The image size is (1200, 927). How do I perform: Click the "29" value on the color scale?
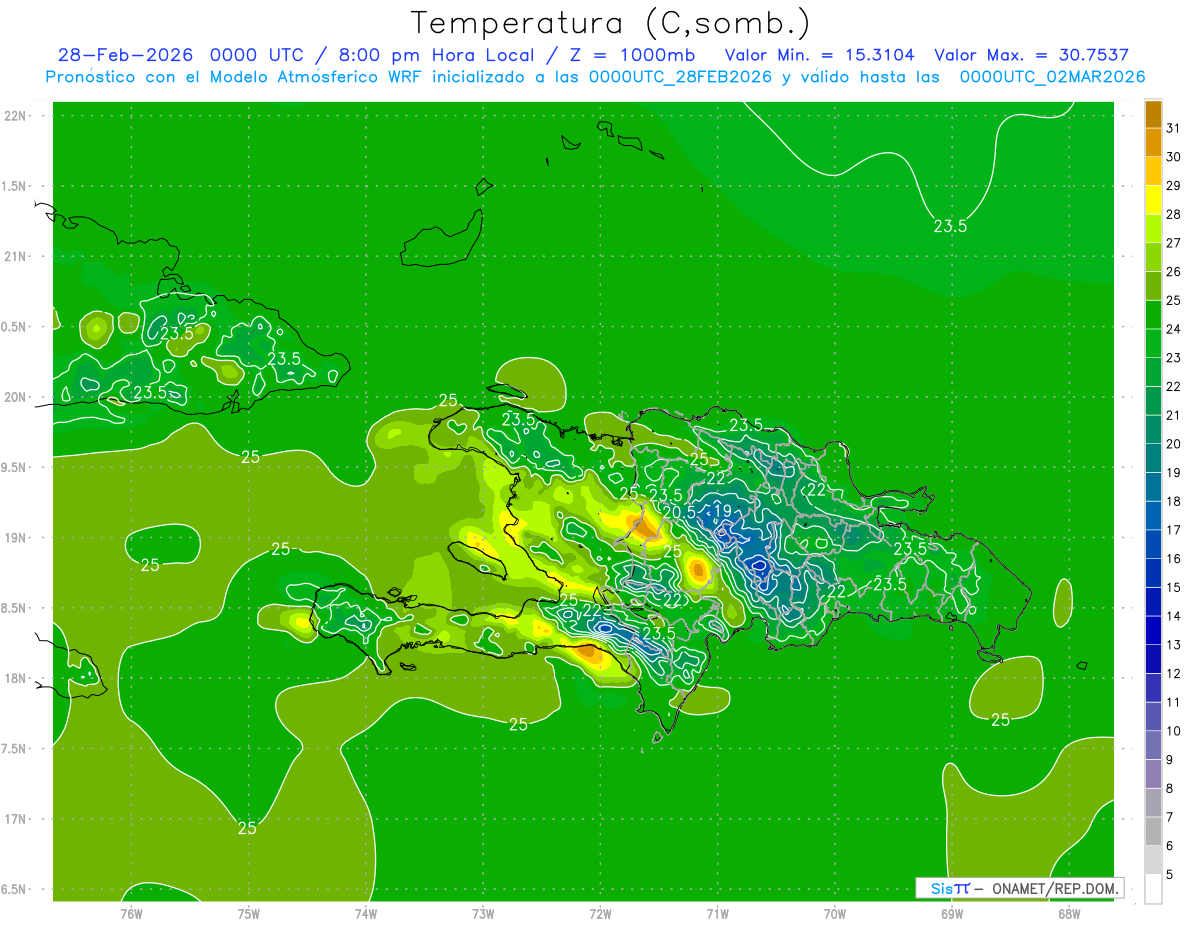pyautogui.click(x=1174, y=186)
